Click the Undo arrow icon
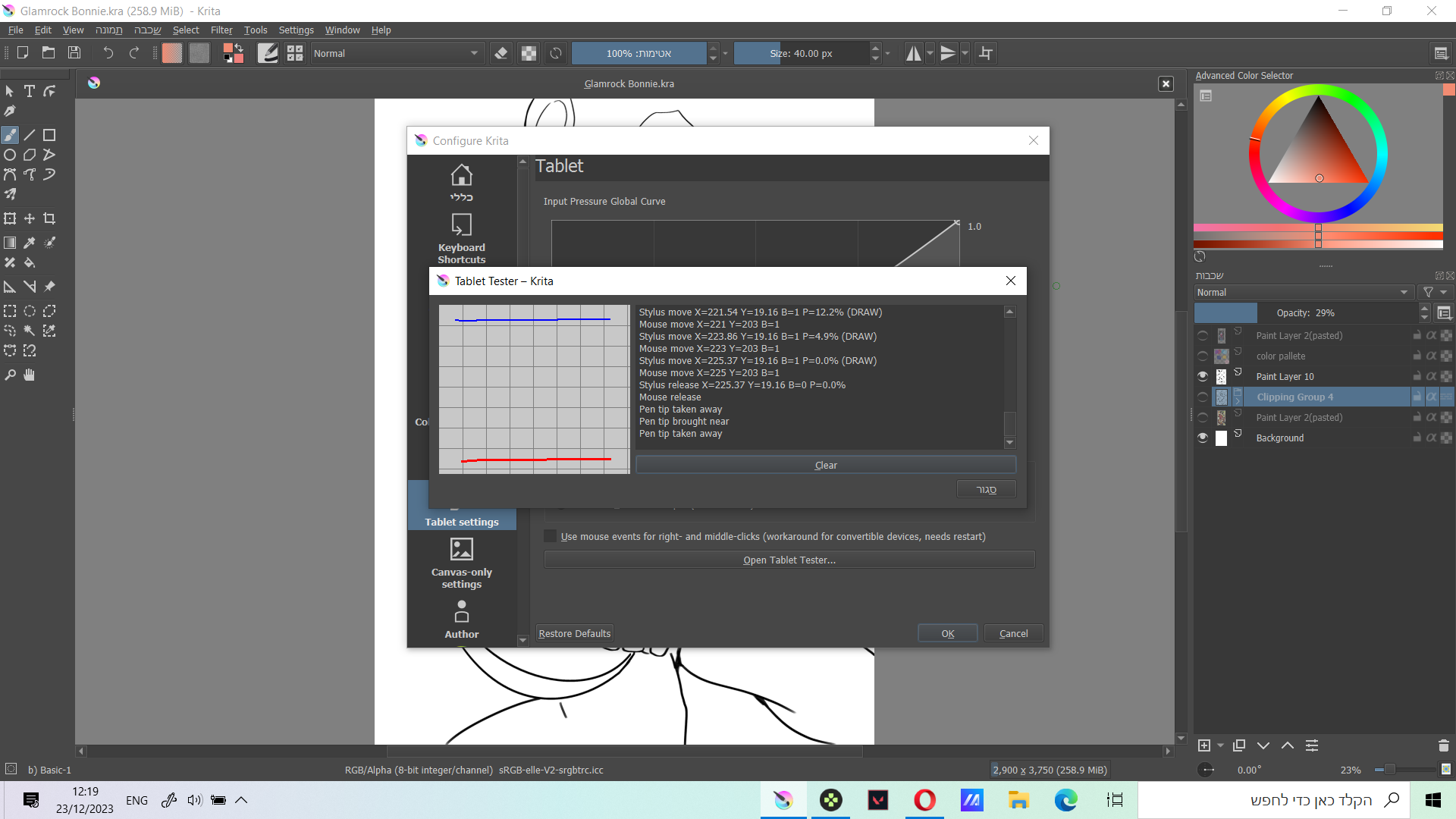 point(108,52)
